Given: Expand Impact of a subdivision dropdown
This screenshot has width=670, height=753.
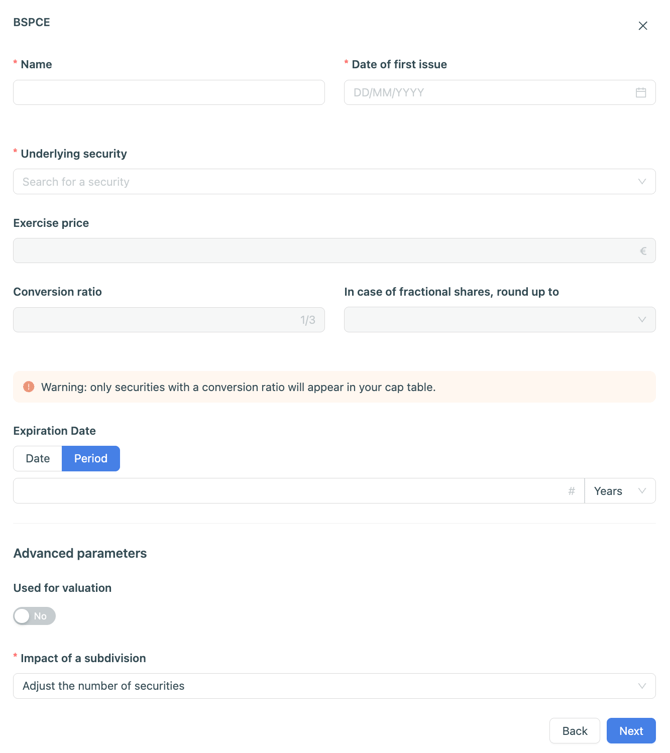Looking at the screenshot, I should tap(334, 686).
